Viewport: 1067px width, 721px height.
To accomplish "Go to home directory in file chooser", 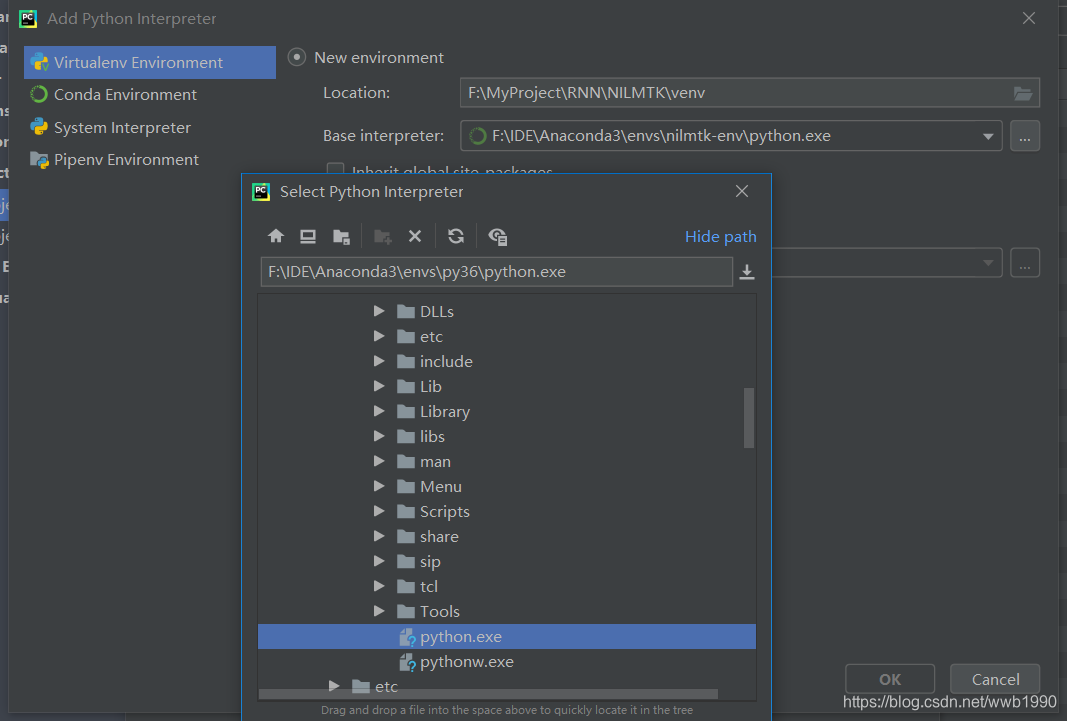I will click(276, 236).
